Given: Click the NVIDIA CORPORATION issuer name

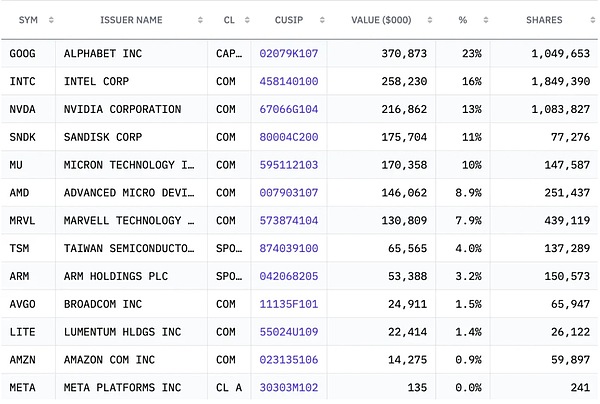Looking at the screenshot, I should coord(122,109).
